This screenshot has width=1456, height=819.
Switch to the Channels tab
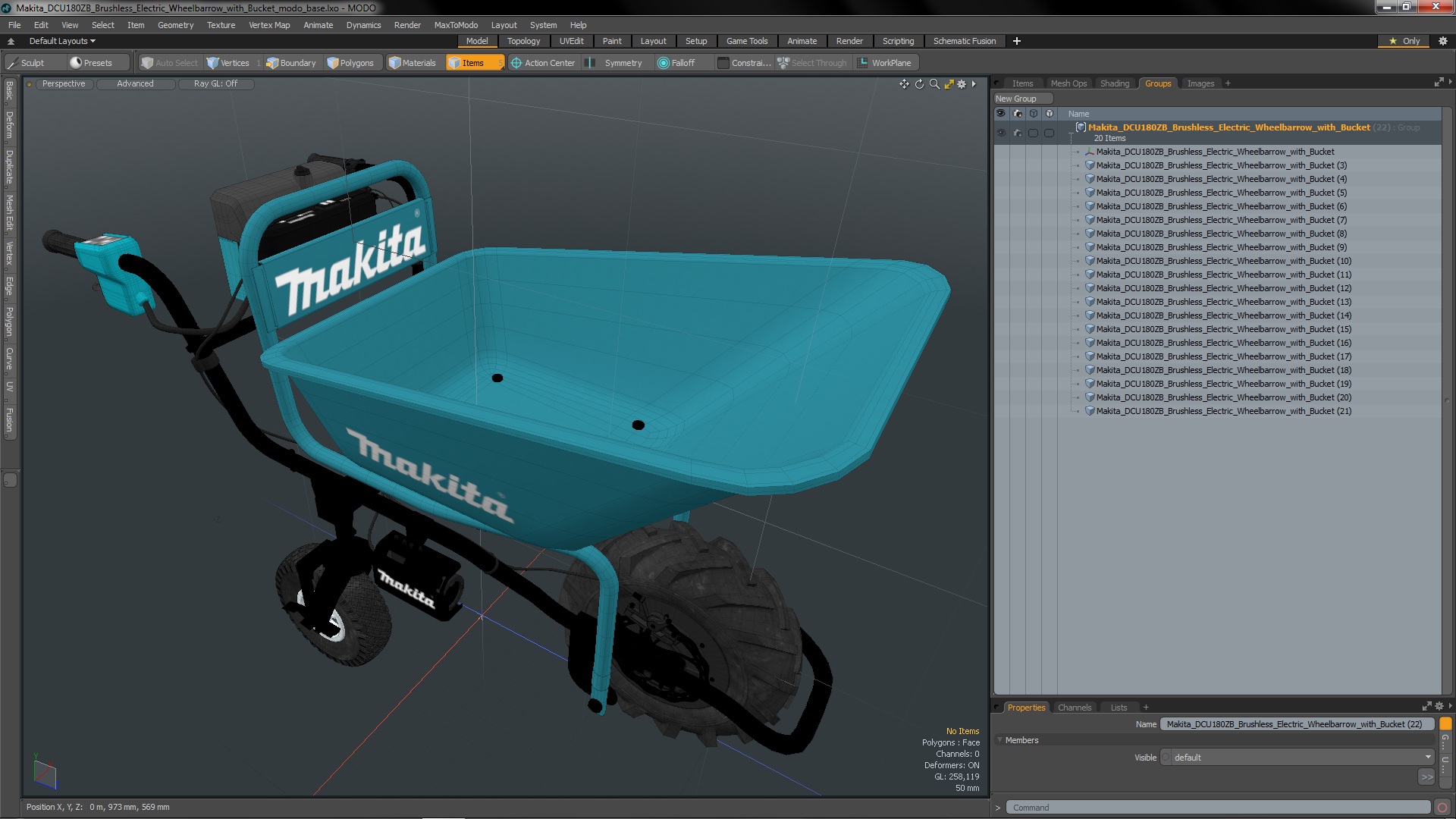1074,708
